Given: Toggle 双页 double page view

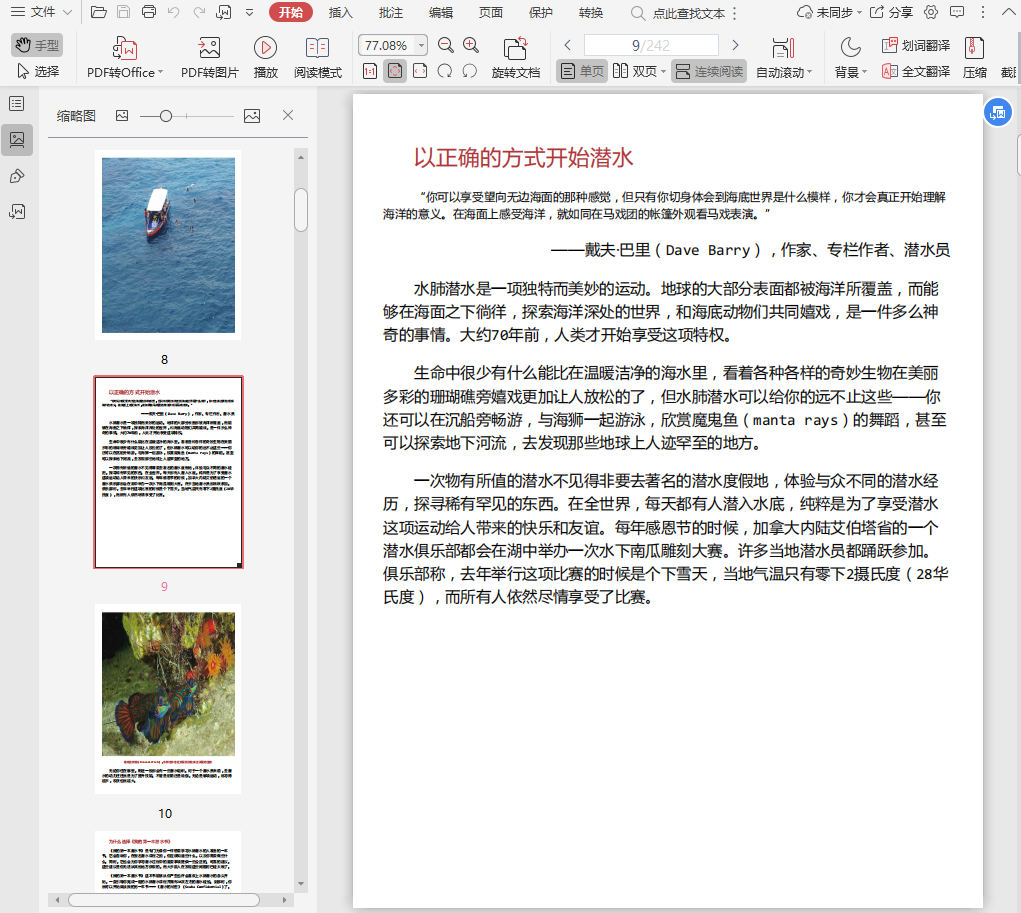Looking at the screenshot, I should 635,71.
